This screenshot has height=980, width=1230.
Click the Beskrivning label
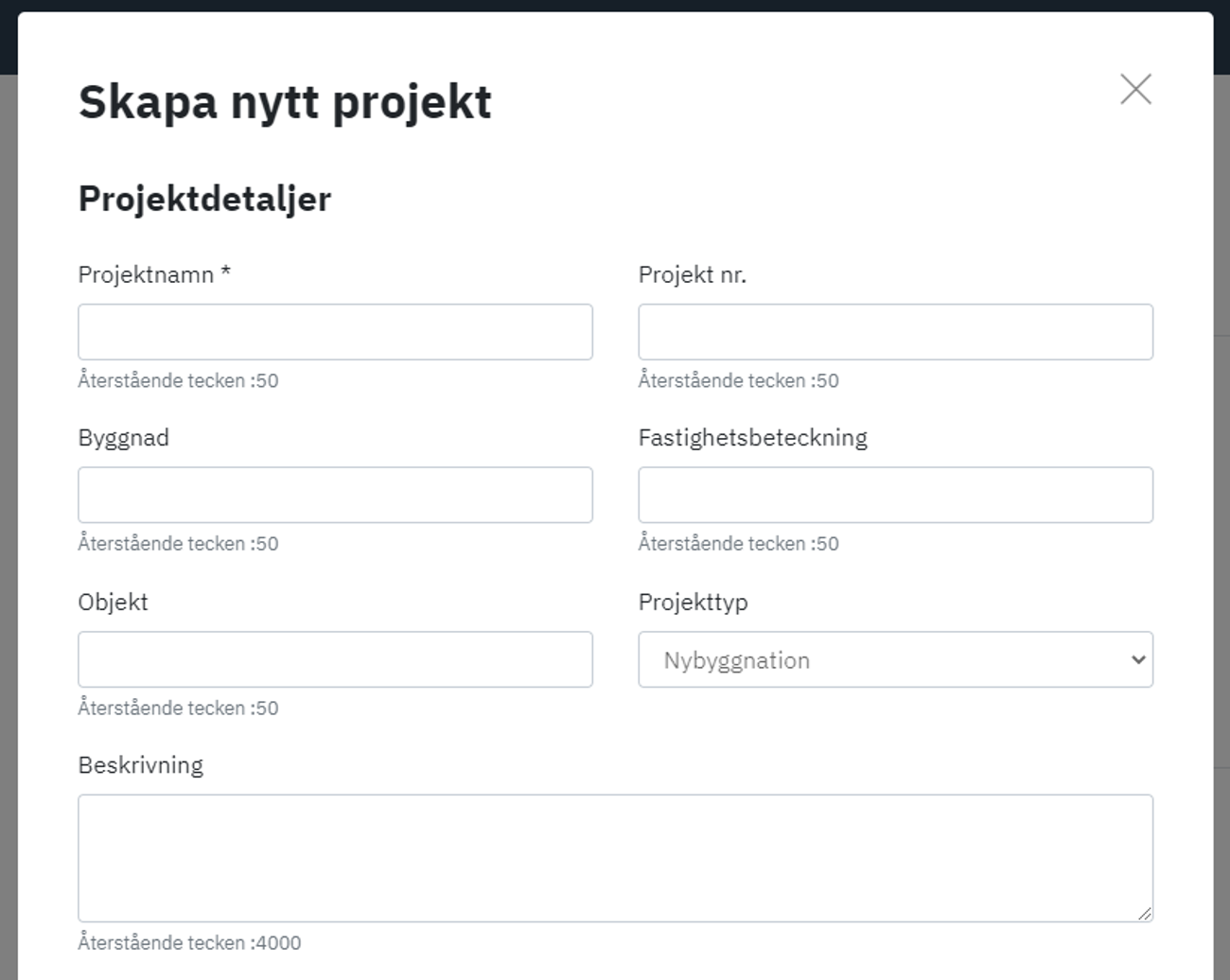point(141,765)
